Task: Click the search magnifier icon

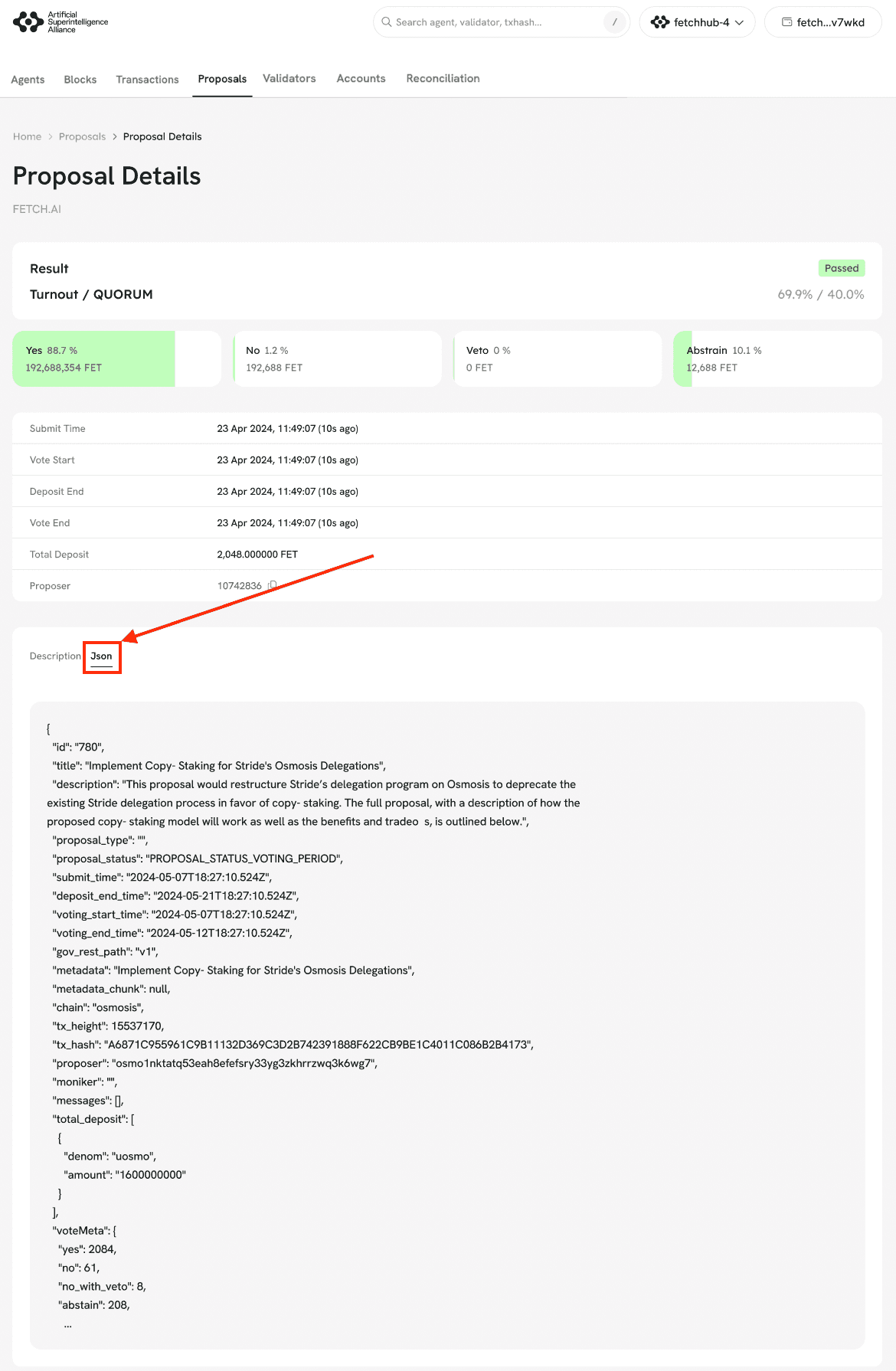Action: pos(387,22)
